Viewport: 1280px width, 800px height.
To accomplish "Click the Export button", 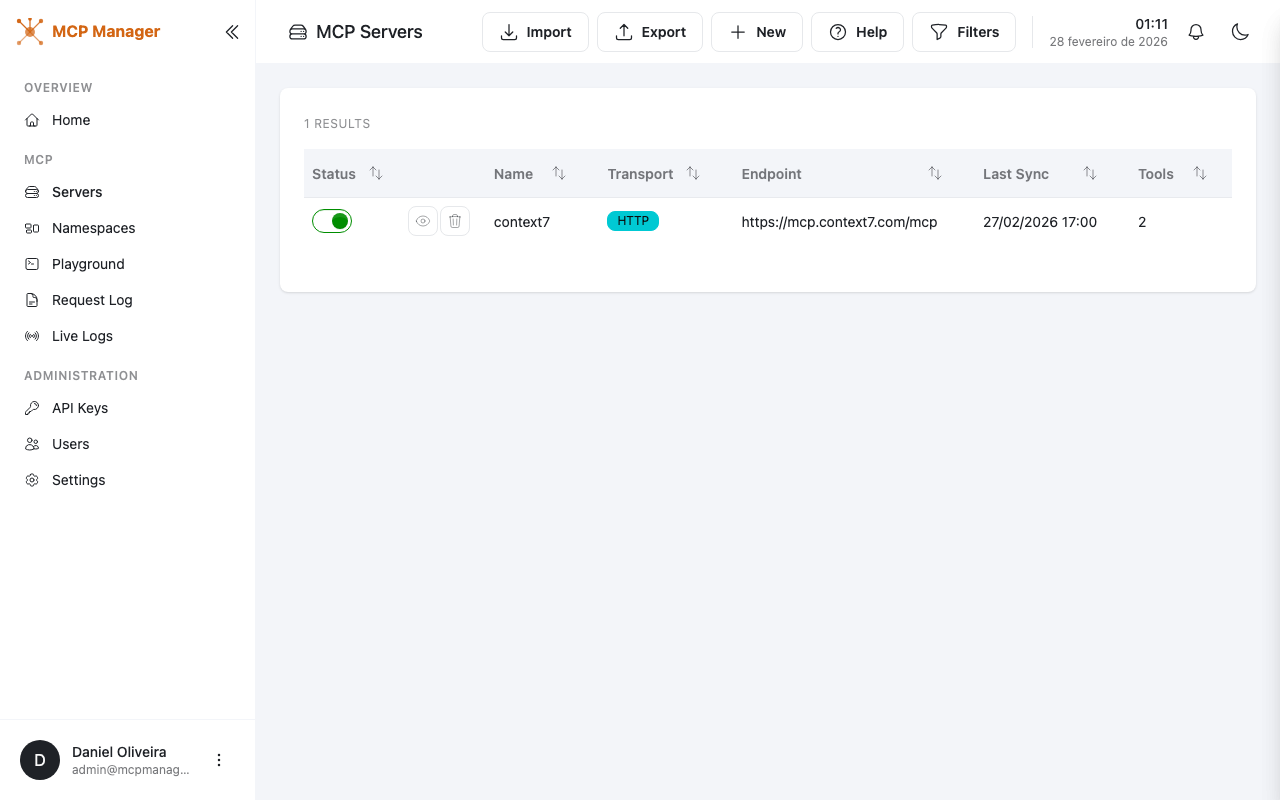I will tap(650, 32).
